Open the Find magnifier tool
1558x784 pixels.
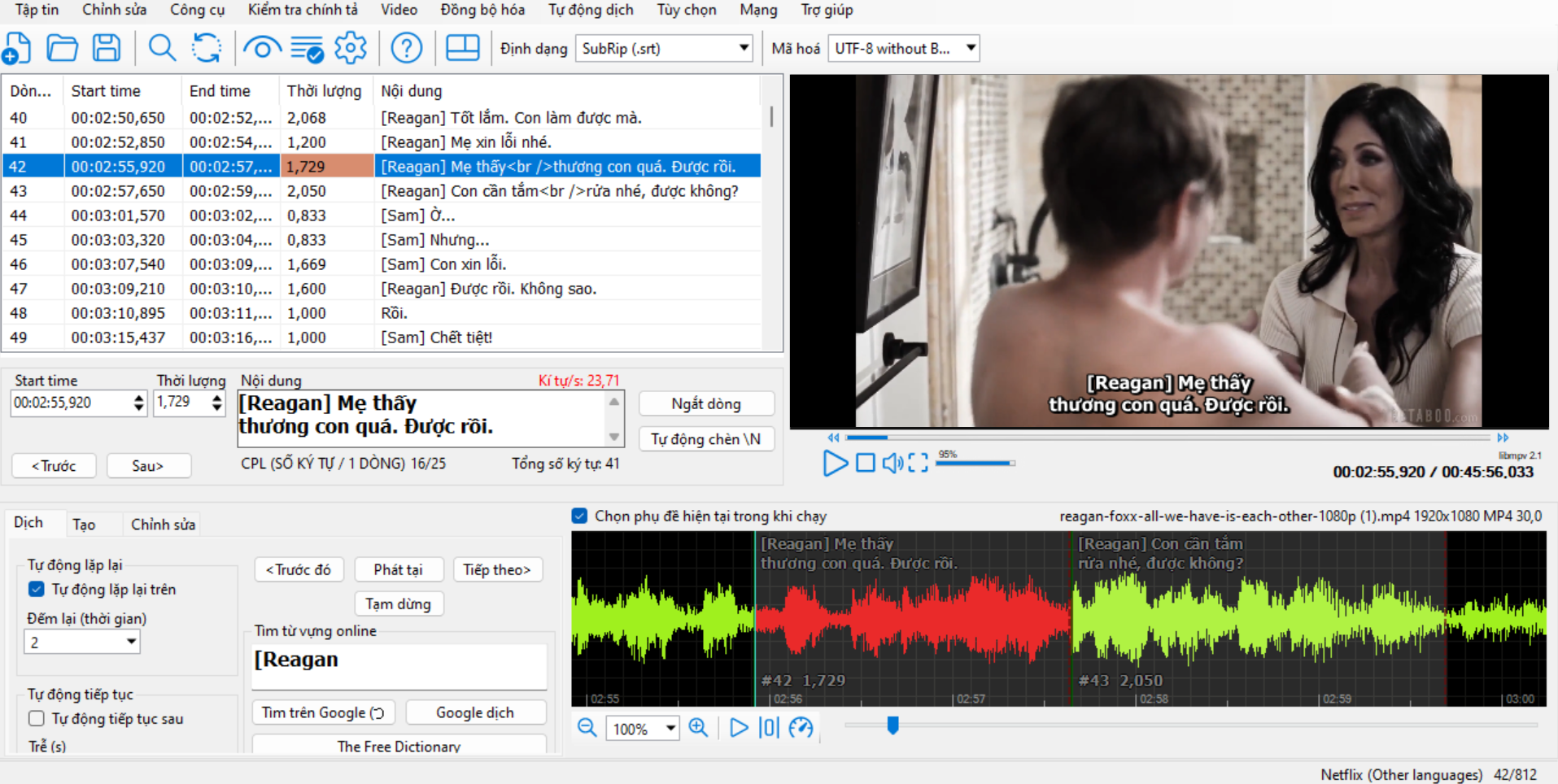pos(162,48)
